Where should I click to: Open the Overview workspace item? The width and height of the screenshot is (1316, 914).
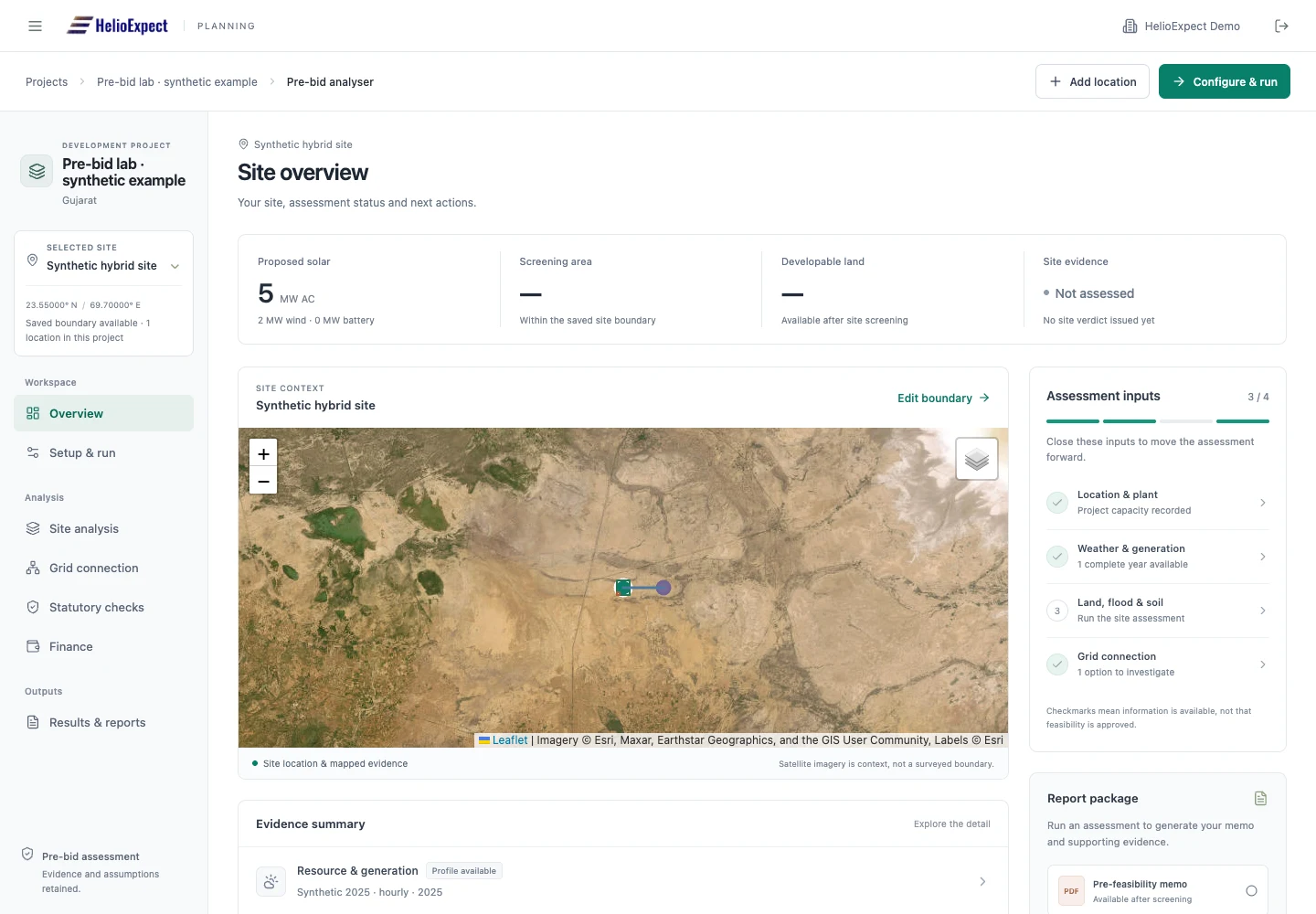click(103, 413)
